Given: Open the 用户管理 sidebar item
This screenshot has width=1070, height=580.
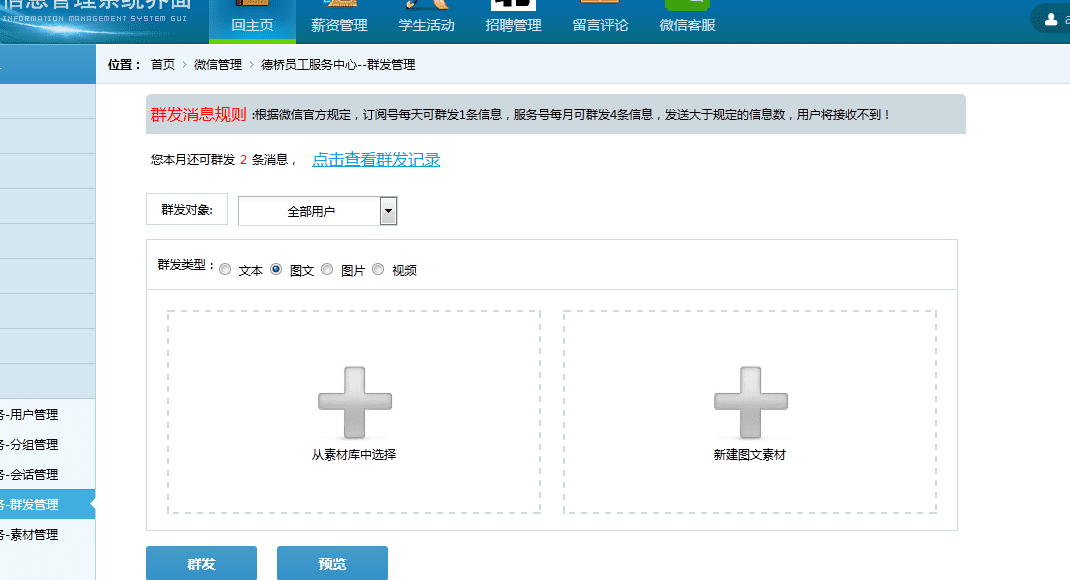Looking at the screenshot, I should [x=47, y=414].
